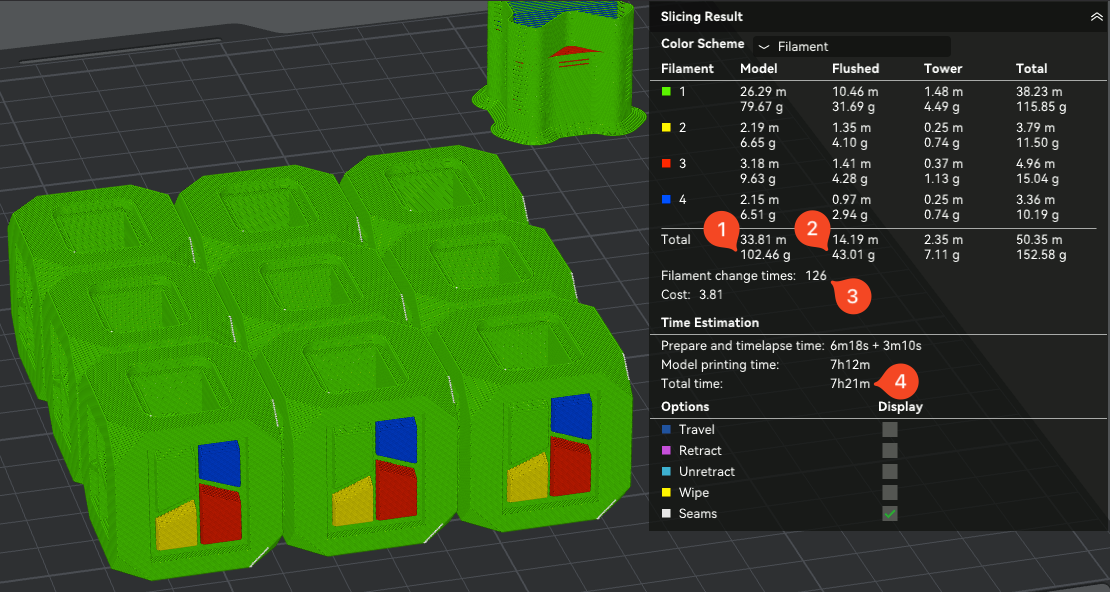Enable the Retract display checkbox
The height and width of the screenshot is (592, 1110).
[x=890, y=451]
